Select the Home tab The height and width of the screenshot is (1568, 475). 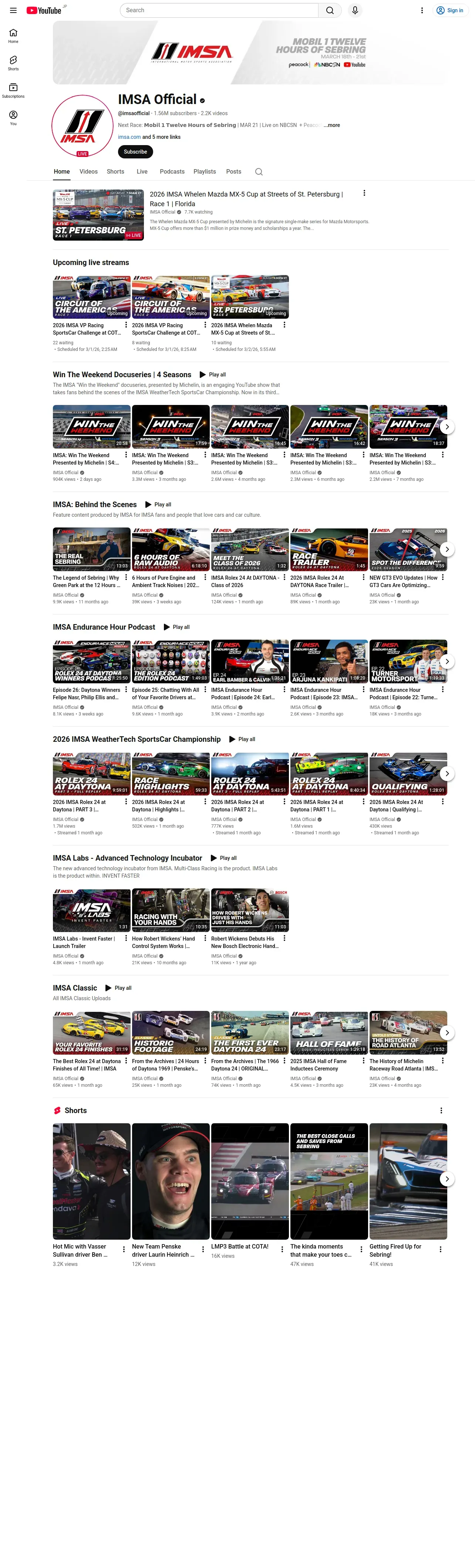61,172
